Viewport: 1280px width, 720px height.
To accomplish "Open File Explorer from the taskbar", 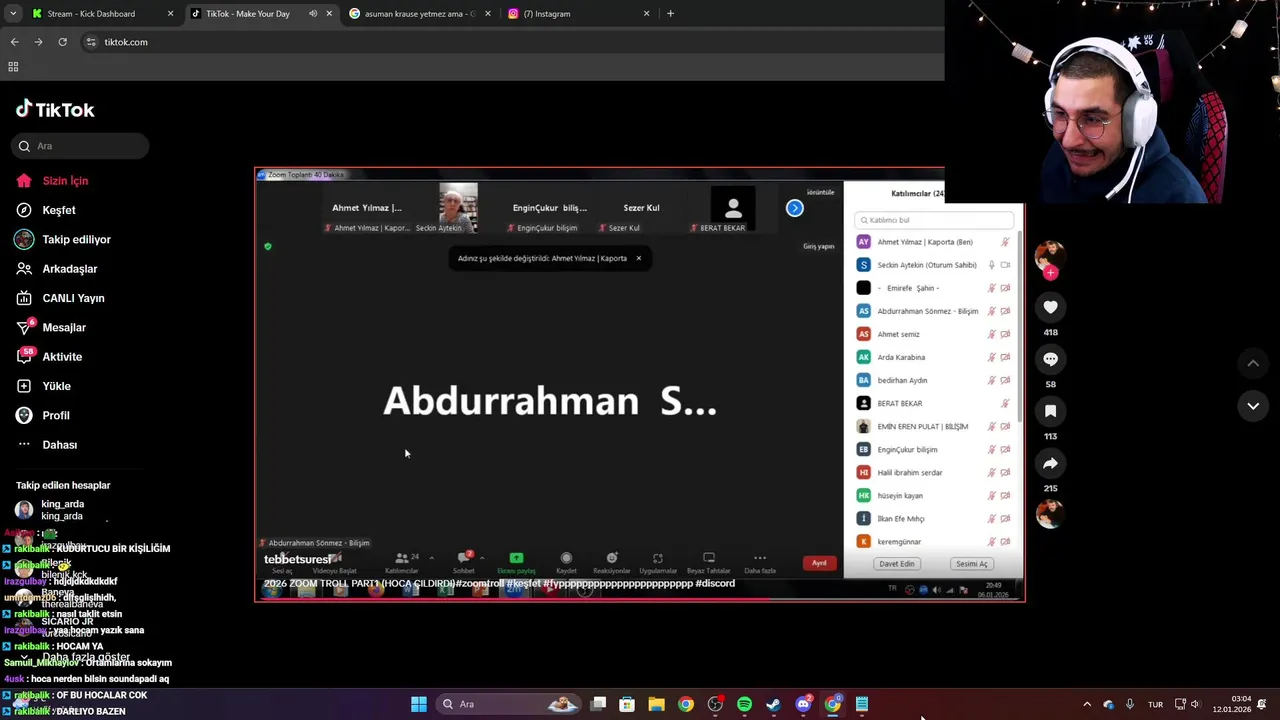I will [656, 704].
